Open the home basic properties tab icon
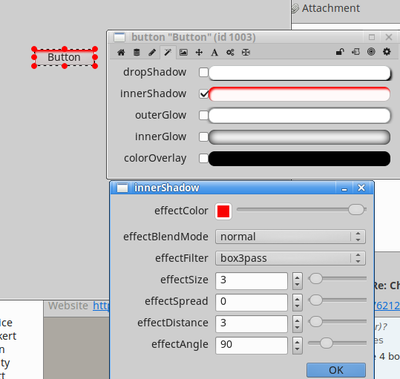Viewport: 400px width, 379px height. [121, 52]
